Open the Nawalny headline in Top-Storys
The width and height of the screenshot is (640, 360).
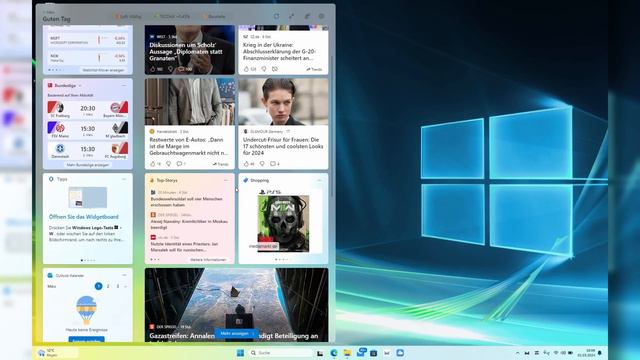189,224
